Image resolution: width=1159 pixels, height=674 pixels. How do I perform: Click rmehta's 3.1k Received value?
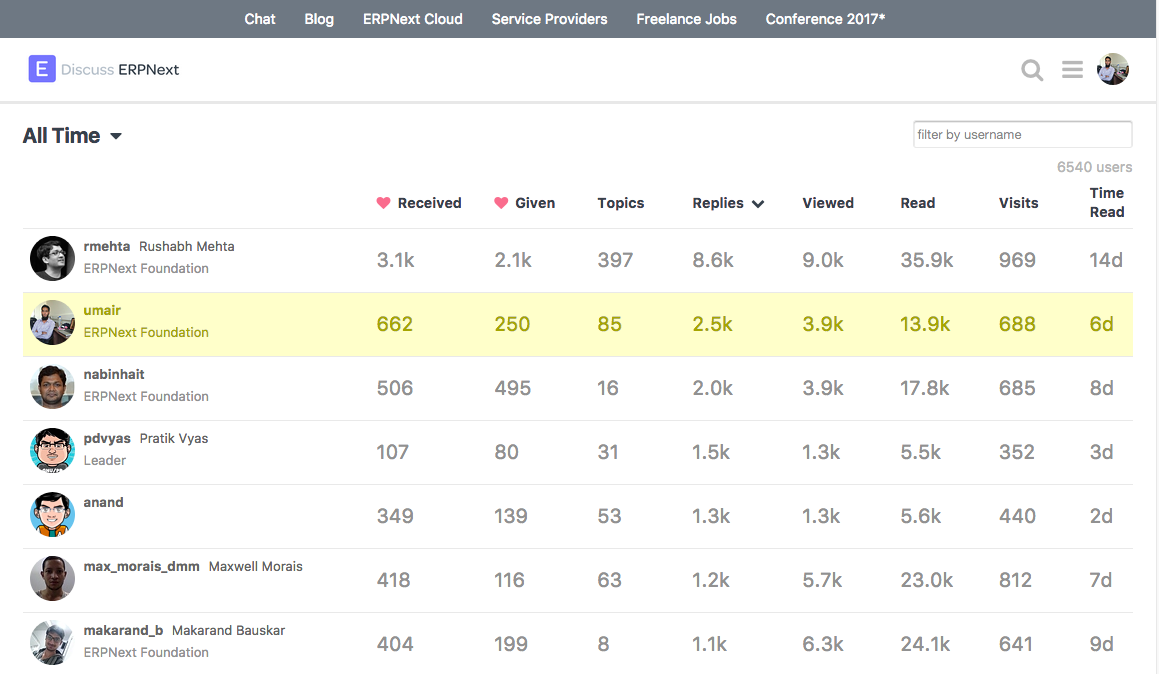(395, 260)
